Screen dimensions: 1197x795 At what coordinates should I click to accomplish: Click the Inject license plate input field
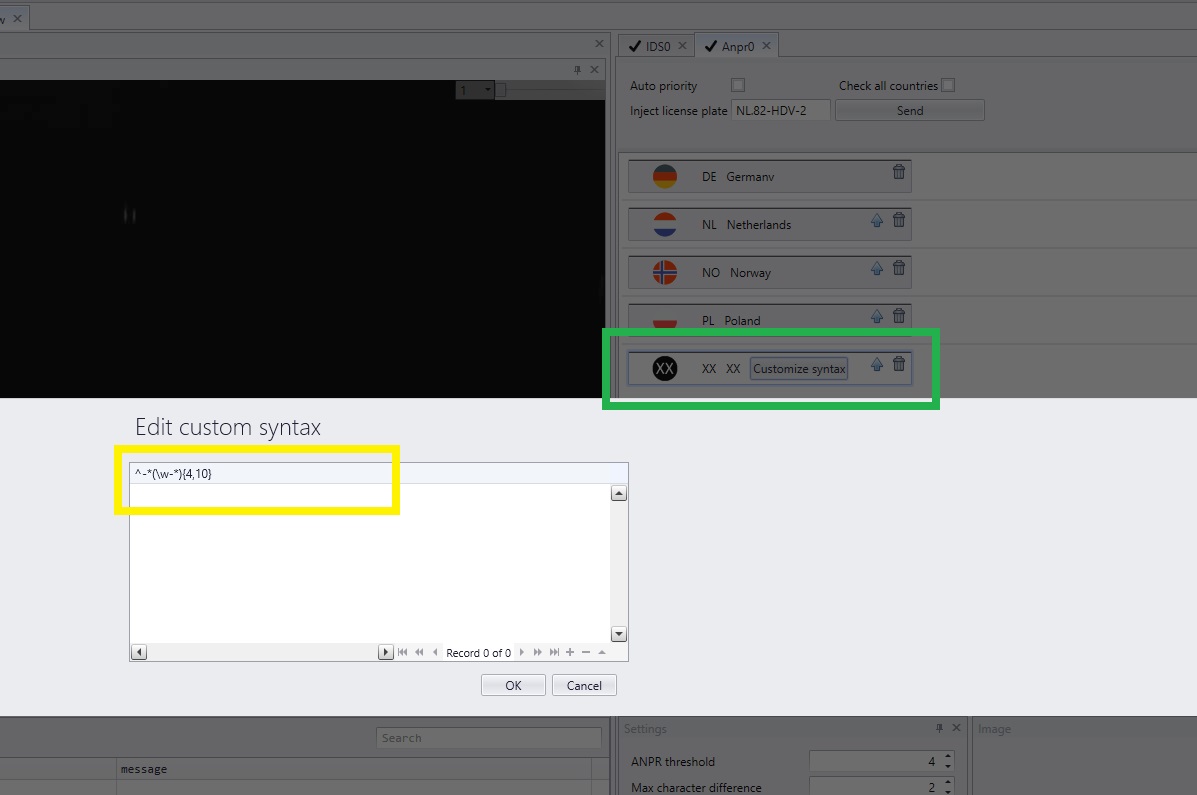click(x=780, y=111)
